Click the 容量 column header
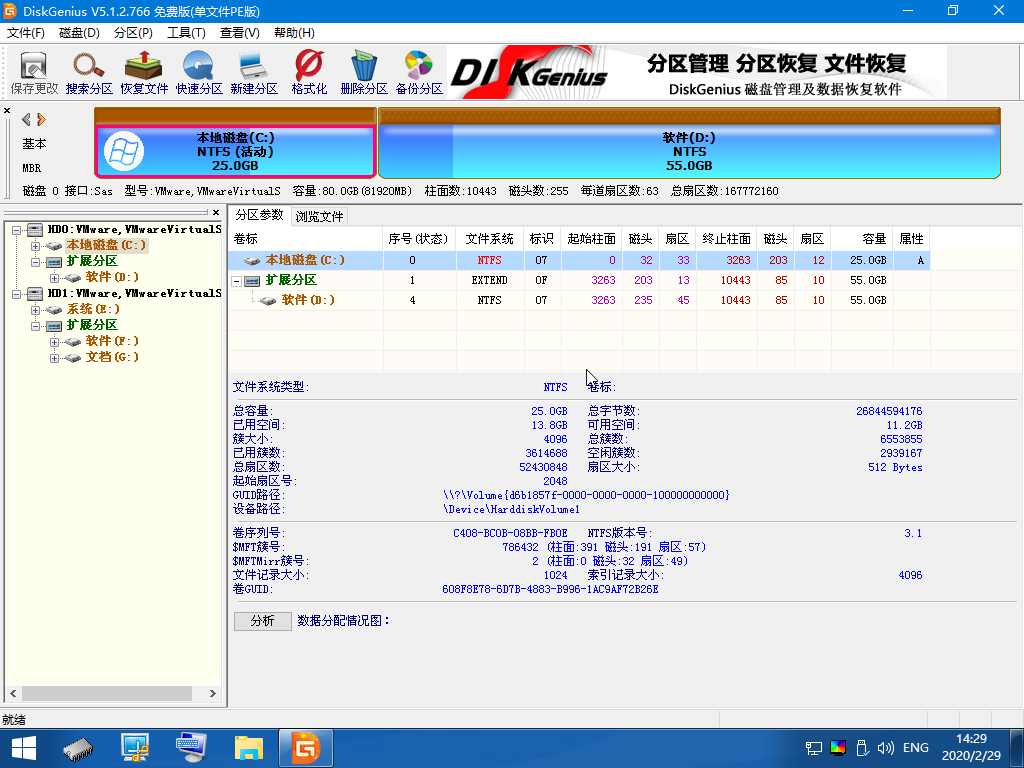1024x768 pixels. point(861,239)
